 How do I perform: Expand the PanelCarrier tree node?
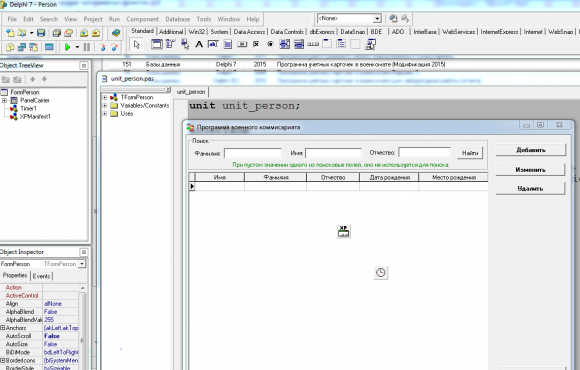point(4,100)
